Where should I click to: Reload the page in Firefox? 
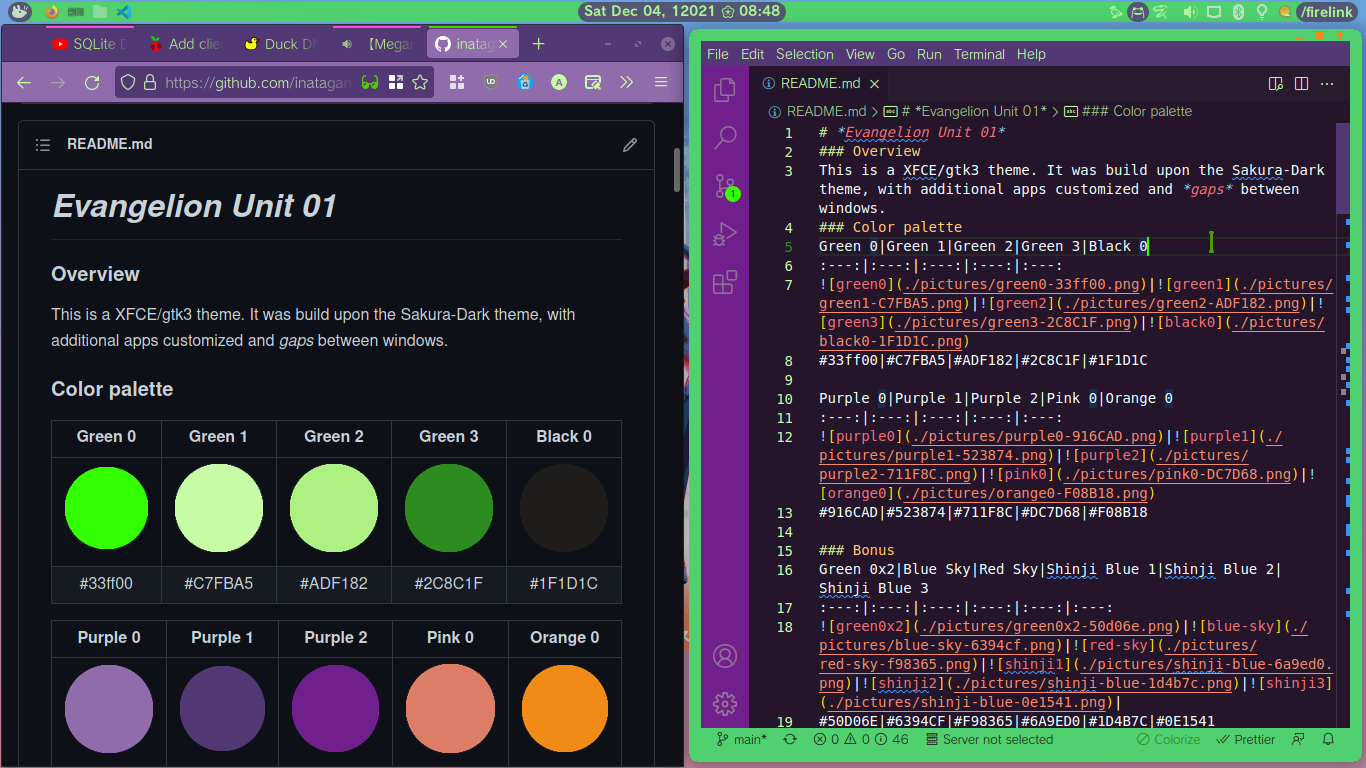pos(92,83)
